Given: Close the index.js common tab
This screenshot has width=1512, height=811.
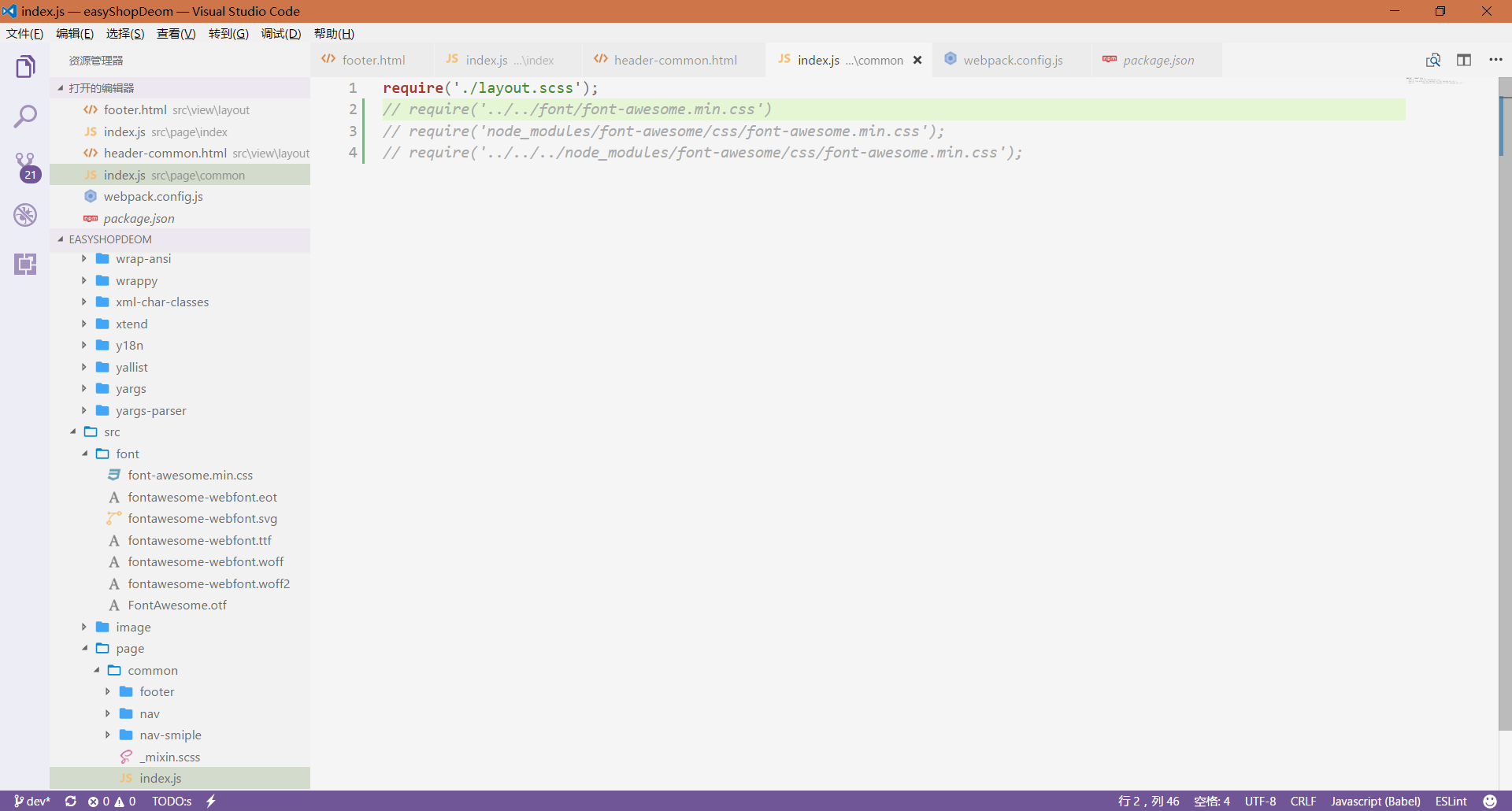Looking at the screenshot, I should [917, 60].
